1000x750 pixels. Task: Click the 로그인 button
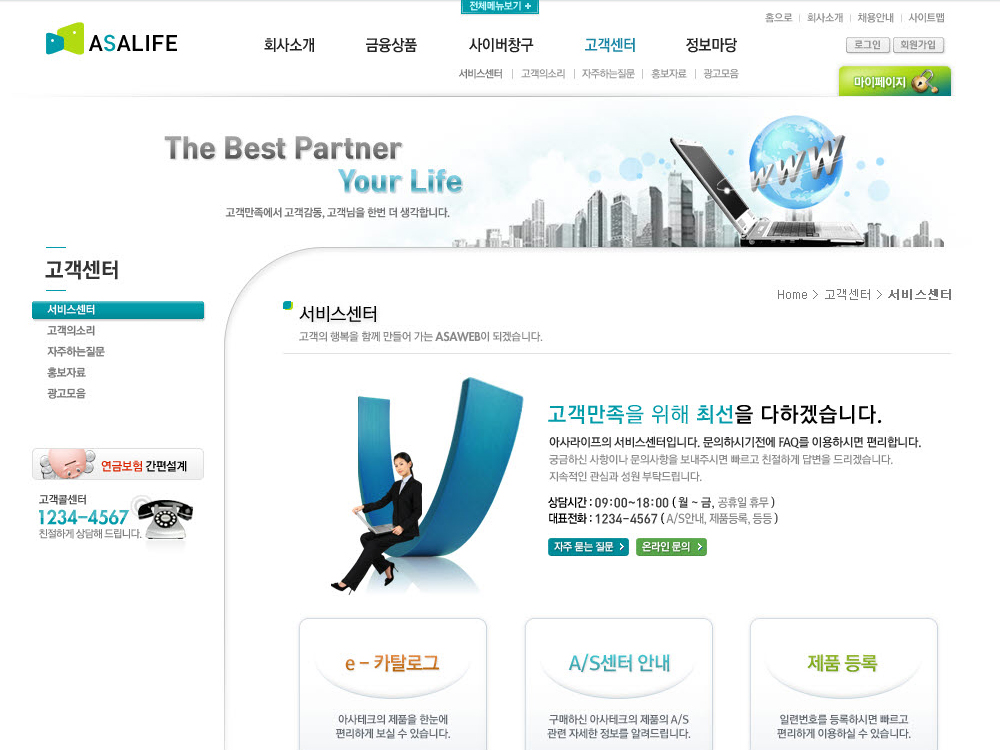[867, 45]
